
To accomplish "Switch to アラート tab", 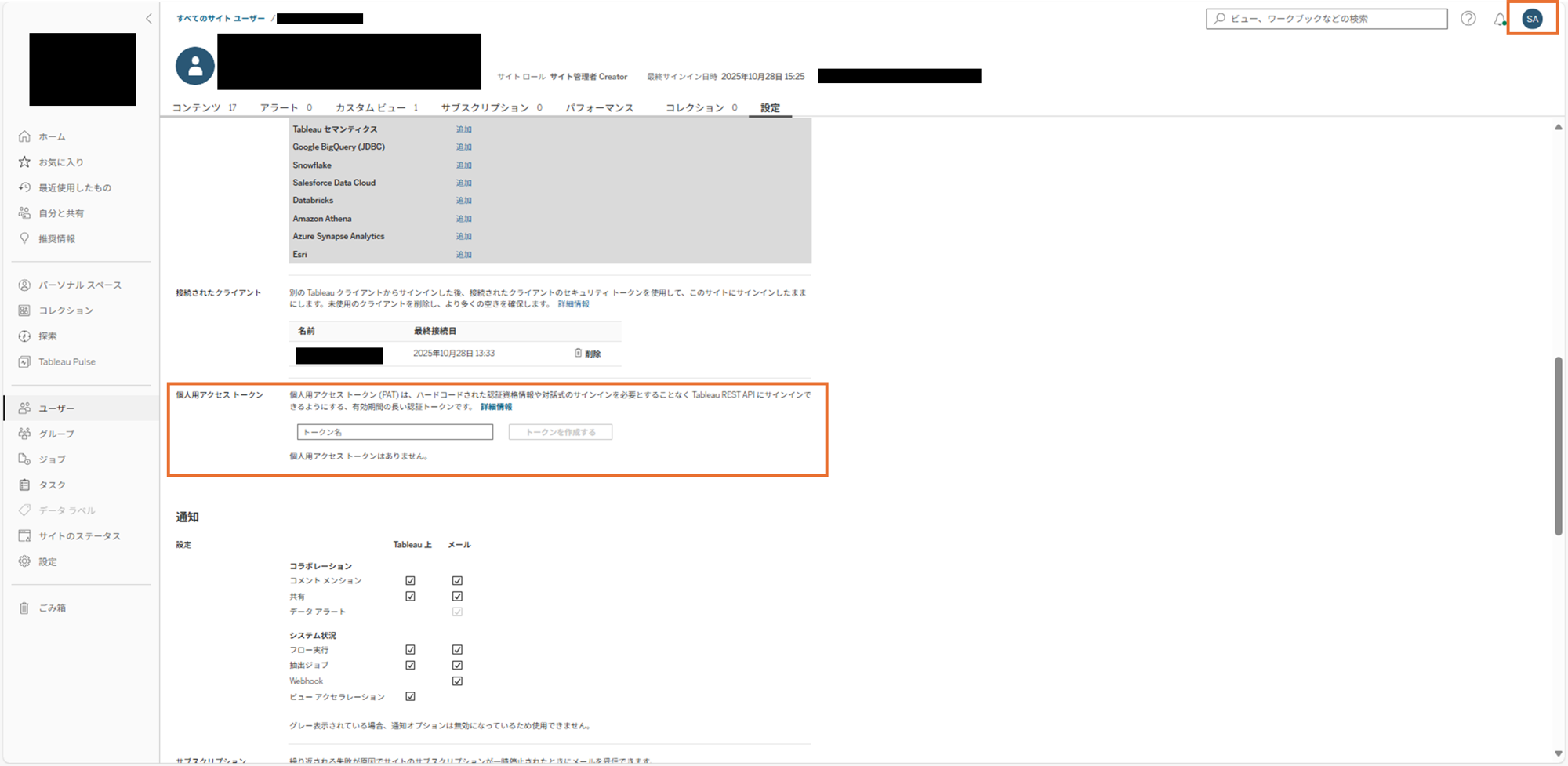I will 285,107.
